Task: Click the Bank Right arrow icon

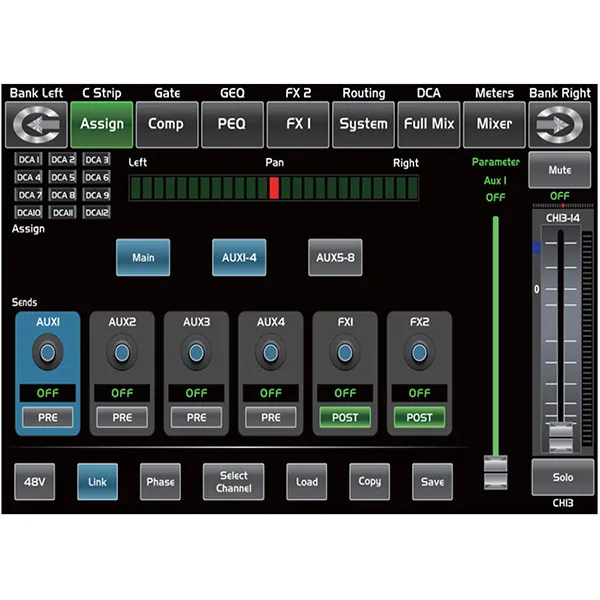Action: (x=560, y=124)
